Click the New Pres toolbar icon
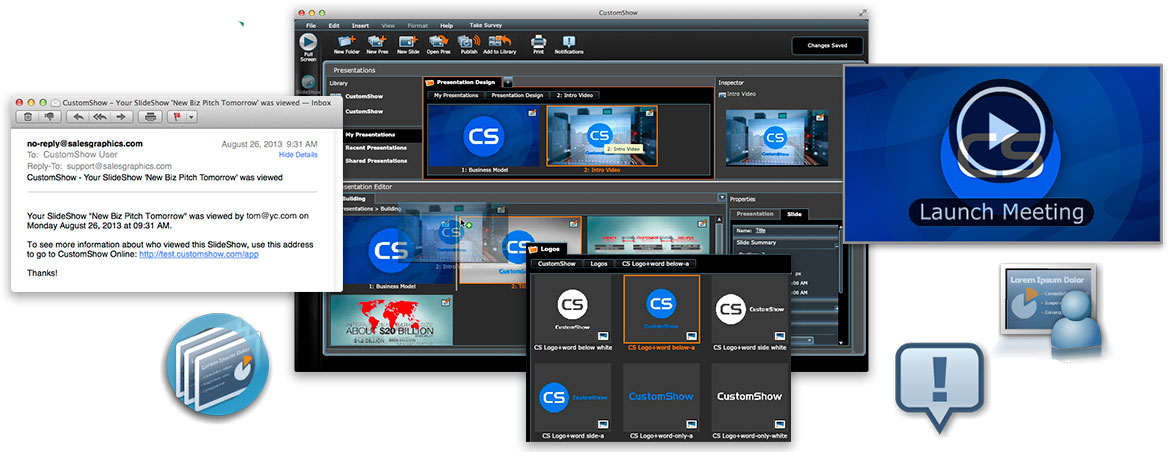1171x452 pixels. tap(378, 42)
